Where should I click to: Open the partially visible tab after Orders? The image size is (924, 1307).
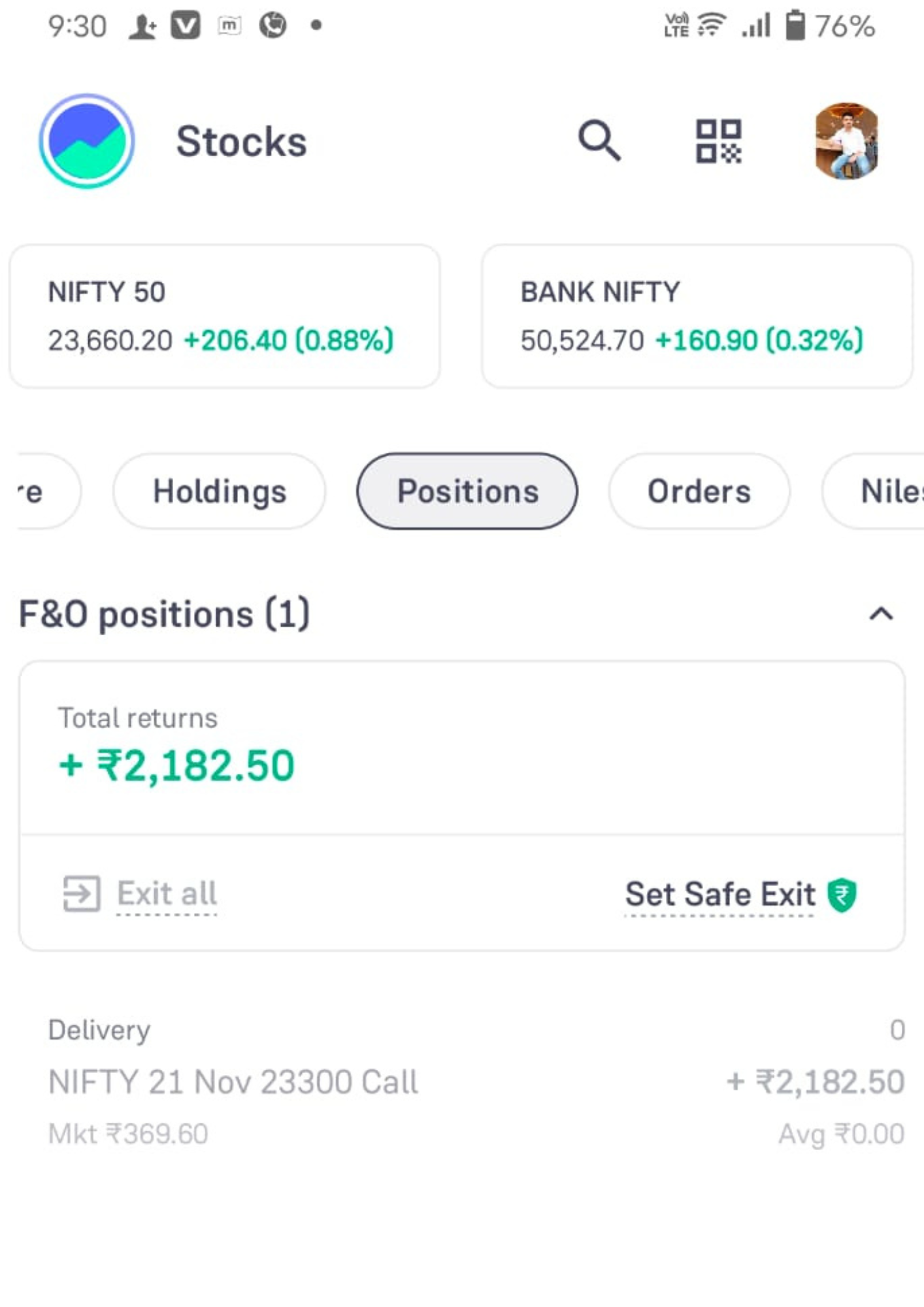874,491
